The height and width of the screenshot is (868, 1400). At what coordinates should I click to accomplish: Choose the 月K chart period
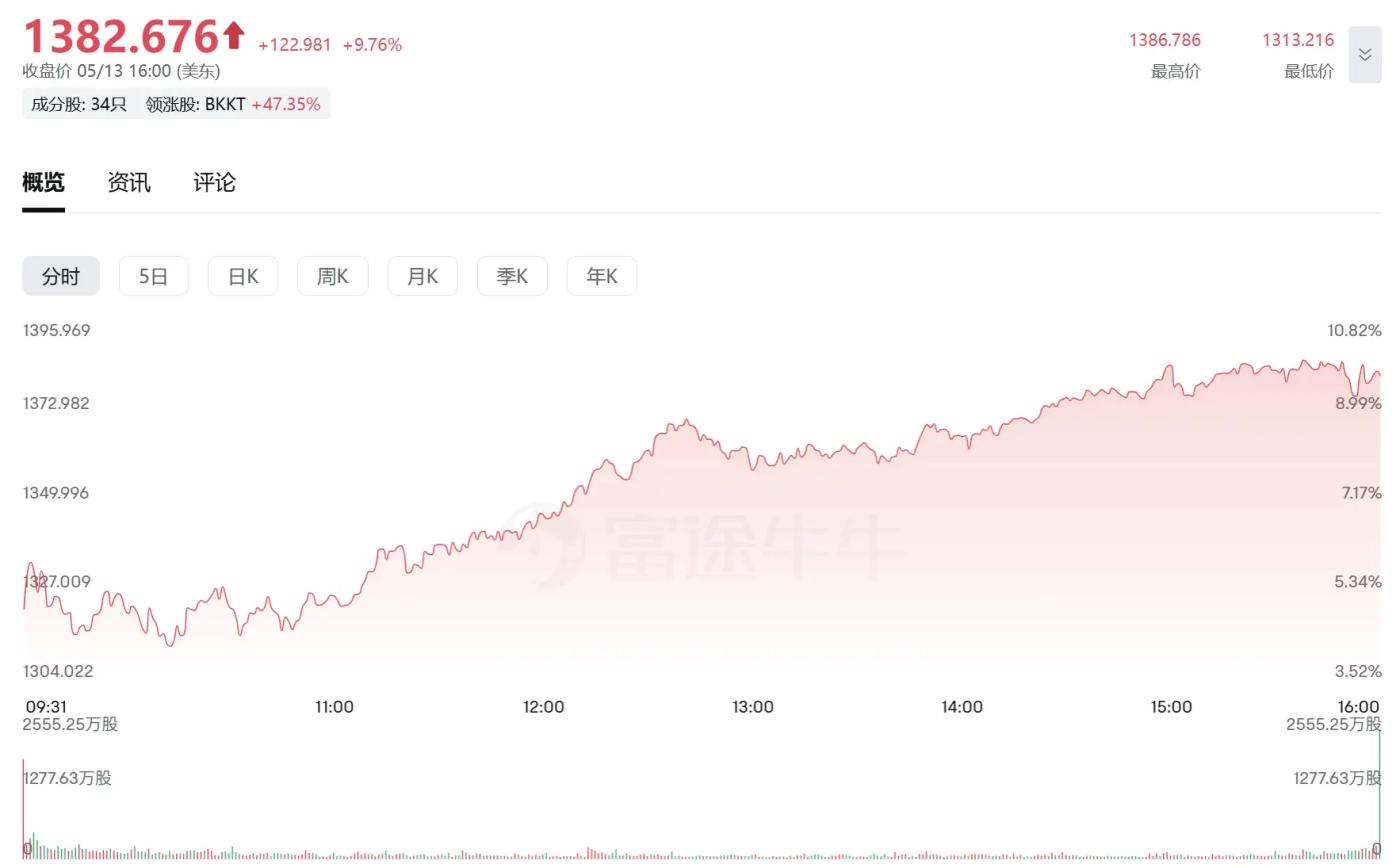point(422,276)
